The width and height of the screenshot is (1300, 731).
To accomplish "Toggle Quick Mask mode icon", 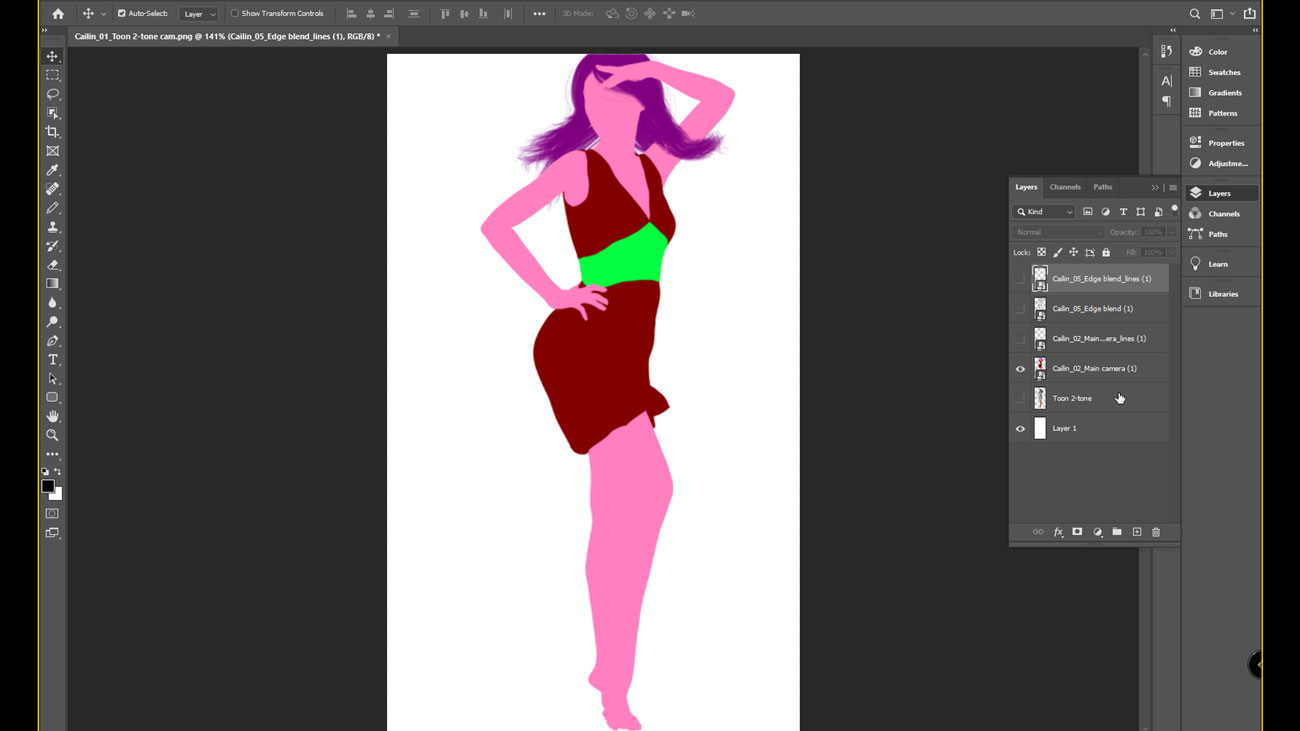I will click(x=53, y=513).
